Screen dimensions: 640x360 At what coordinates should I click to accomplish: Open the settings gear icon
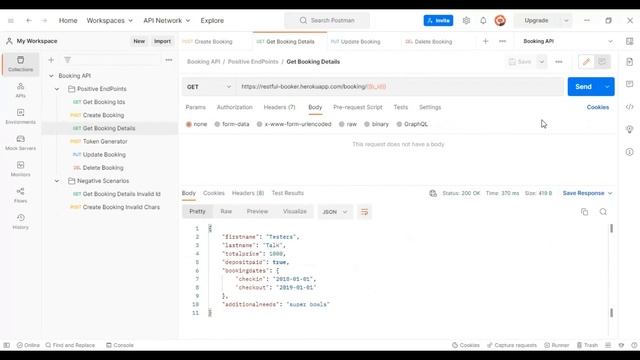466,20
